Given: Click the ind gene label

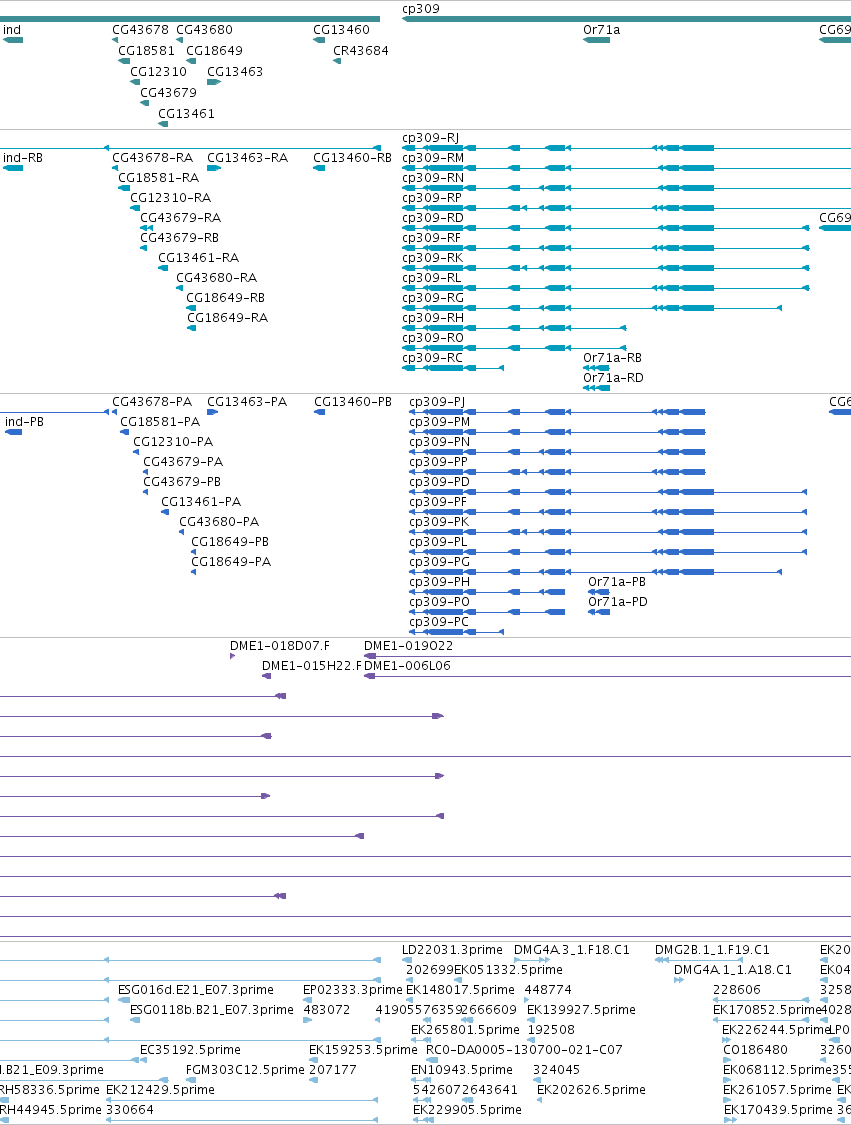Looking at the screenshot, I should pyautogui.click(x=12, y=29).
